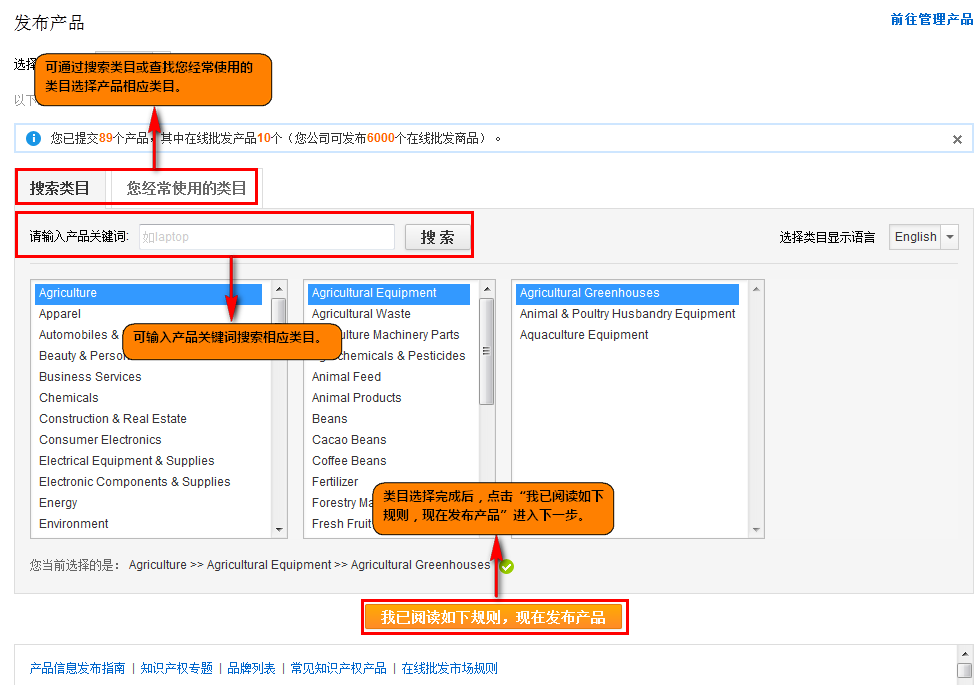The image size is (978, 685).
Task: Switch to 搜索类目 tab
Action: [60, 188]
